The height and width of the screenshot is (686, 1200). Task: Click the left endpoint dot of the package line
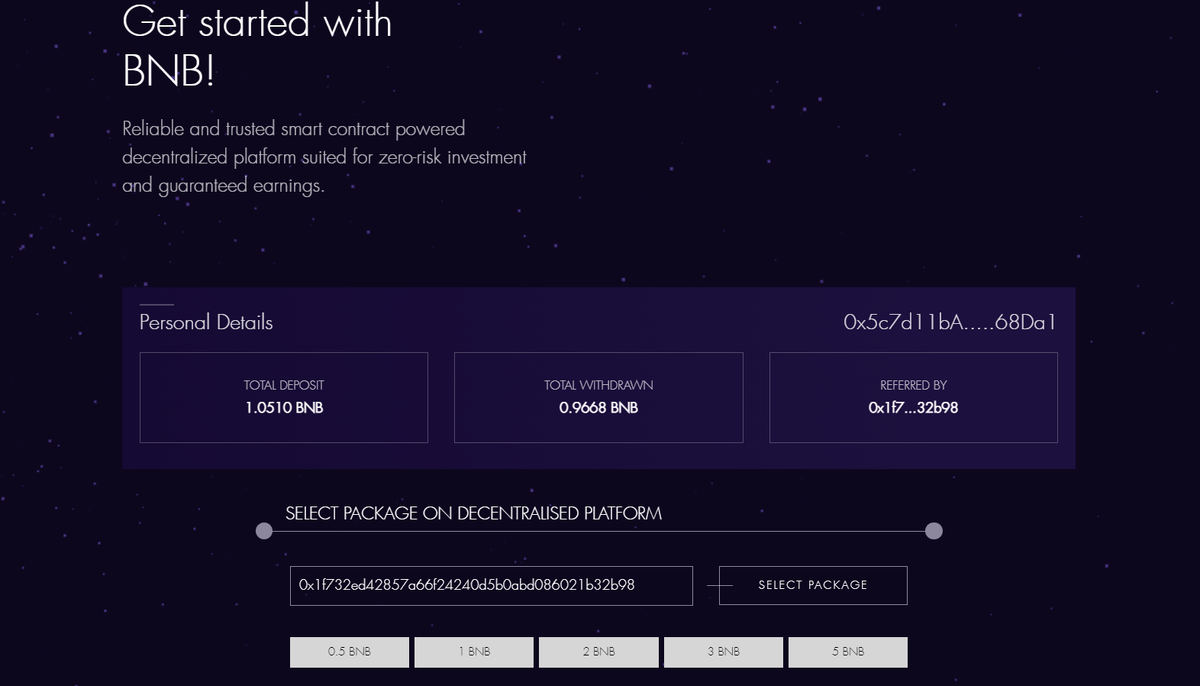(x=264, y=531)
